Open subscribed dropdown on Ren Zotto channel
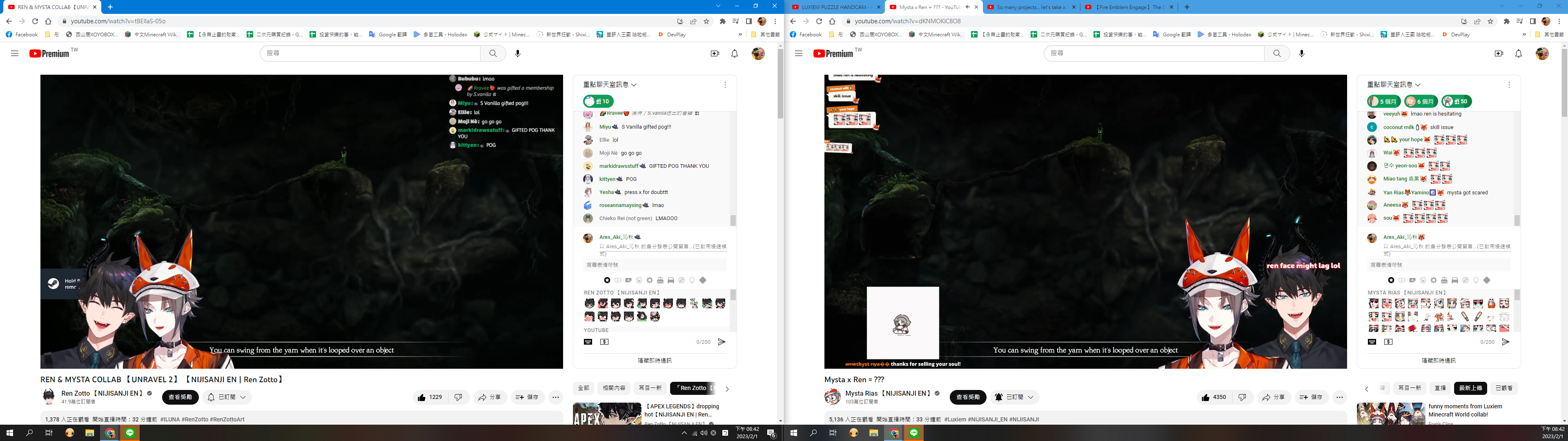This screenshot has height=441, width=1568. tap(227, 397)
